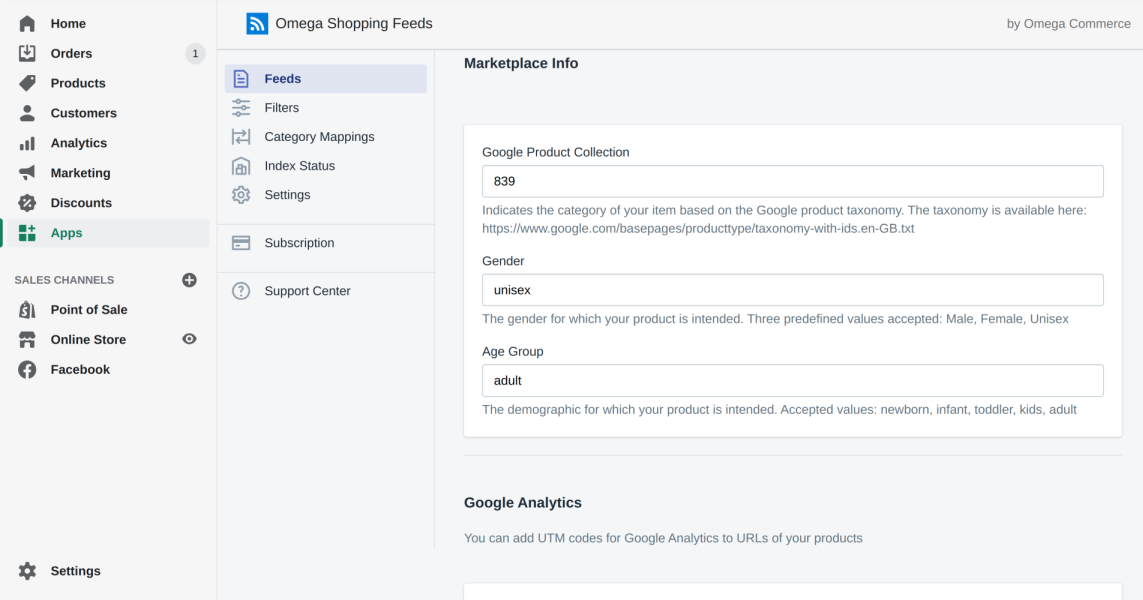The image size is (1143, 600).
Task: Click the Category Mappings arrows icon
Action: coord(241,137)
